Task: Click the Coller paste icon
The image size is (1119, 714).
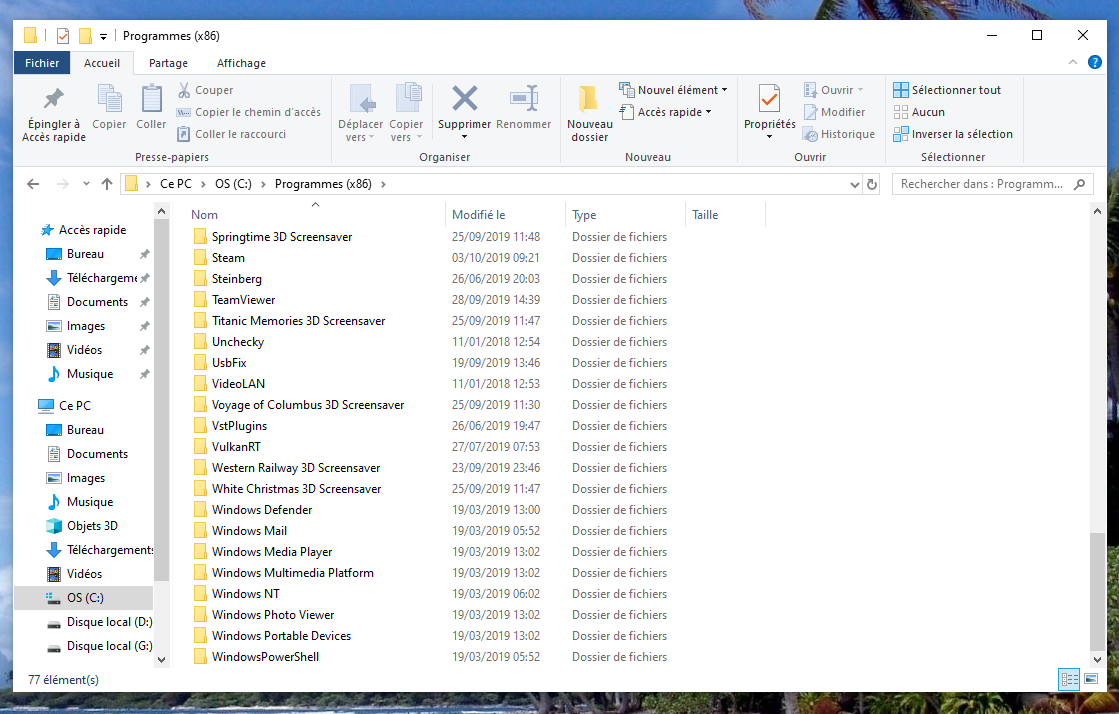Action: [151, 107]
